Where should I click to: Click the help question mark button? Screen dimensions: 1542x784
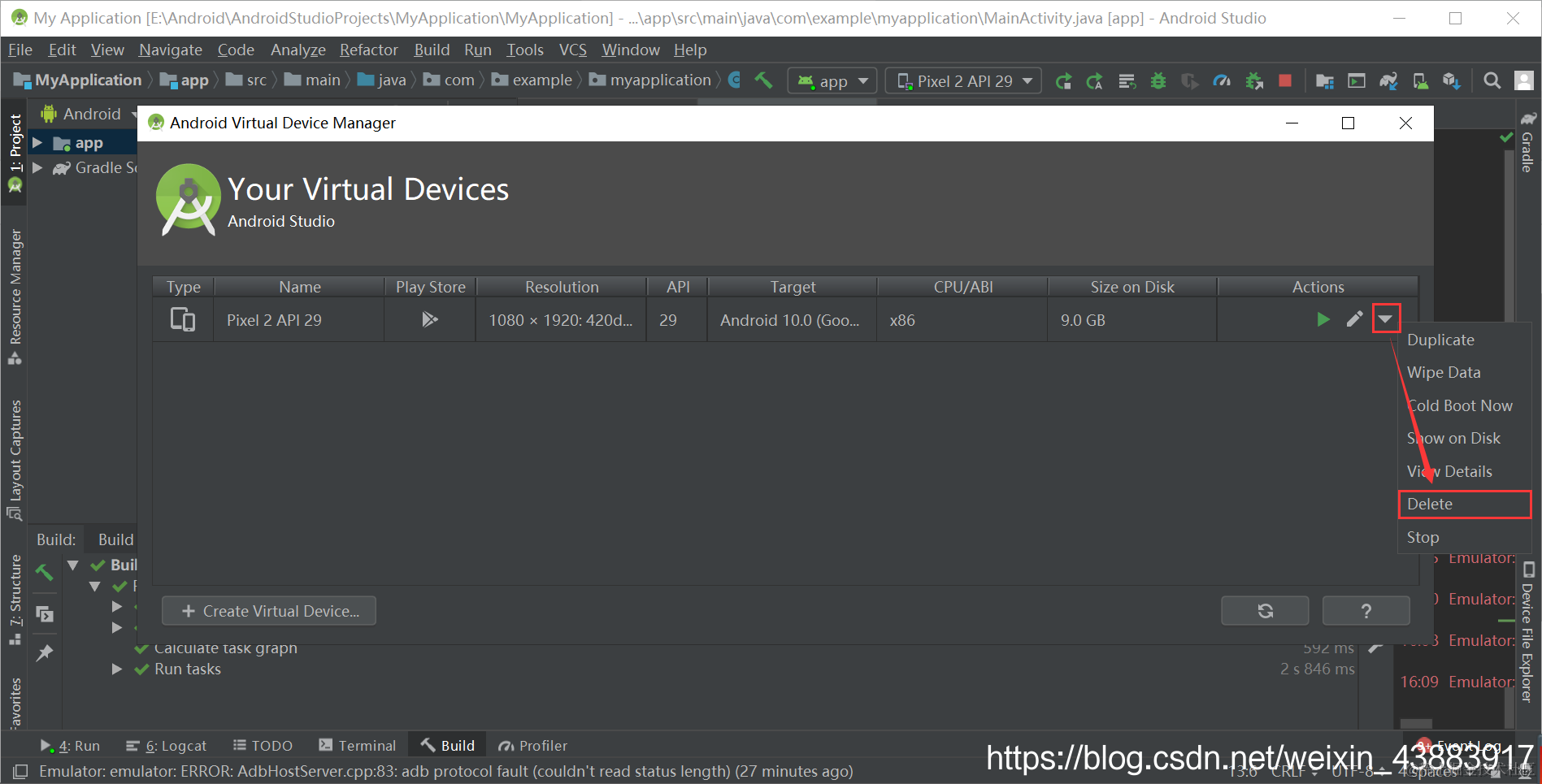[x=1366, y=611]
